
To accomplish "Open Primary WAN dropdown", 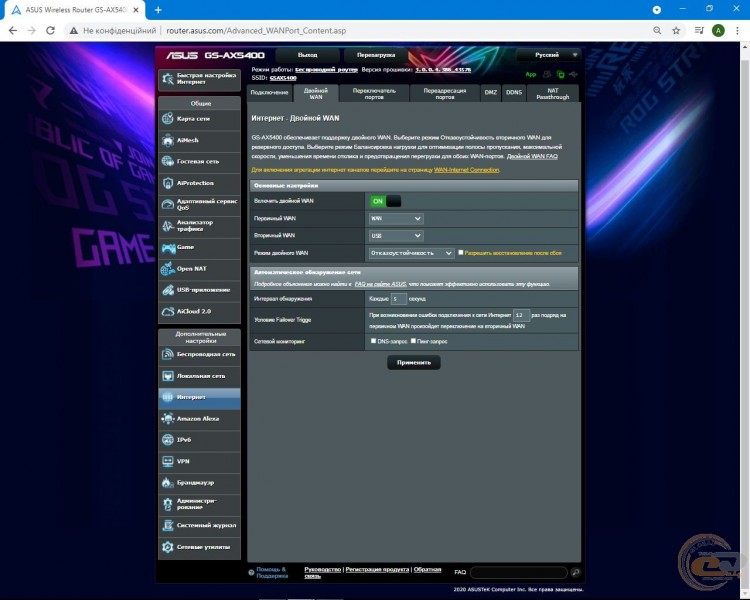I will (x=396, y=218).
